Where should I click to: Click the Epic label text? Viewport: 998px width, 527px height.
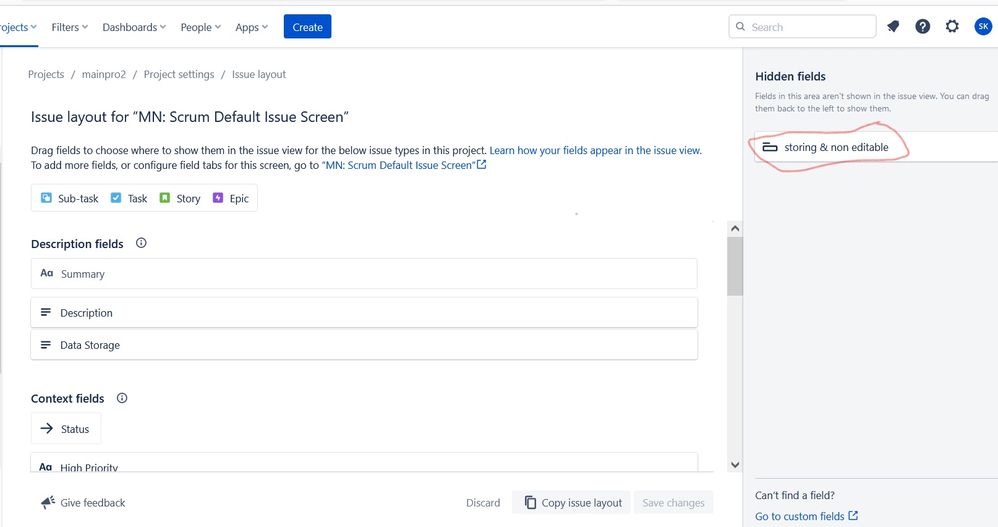239,199
